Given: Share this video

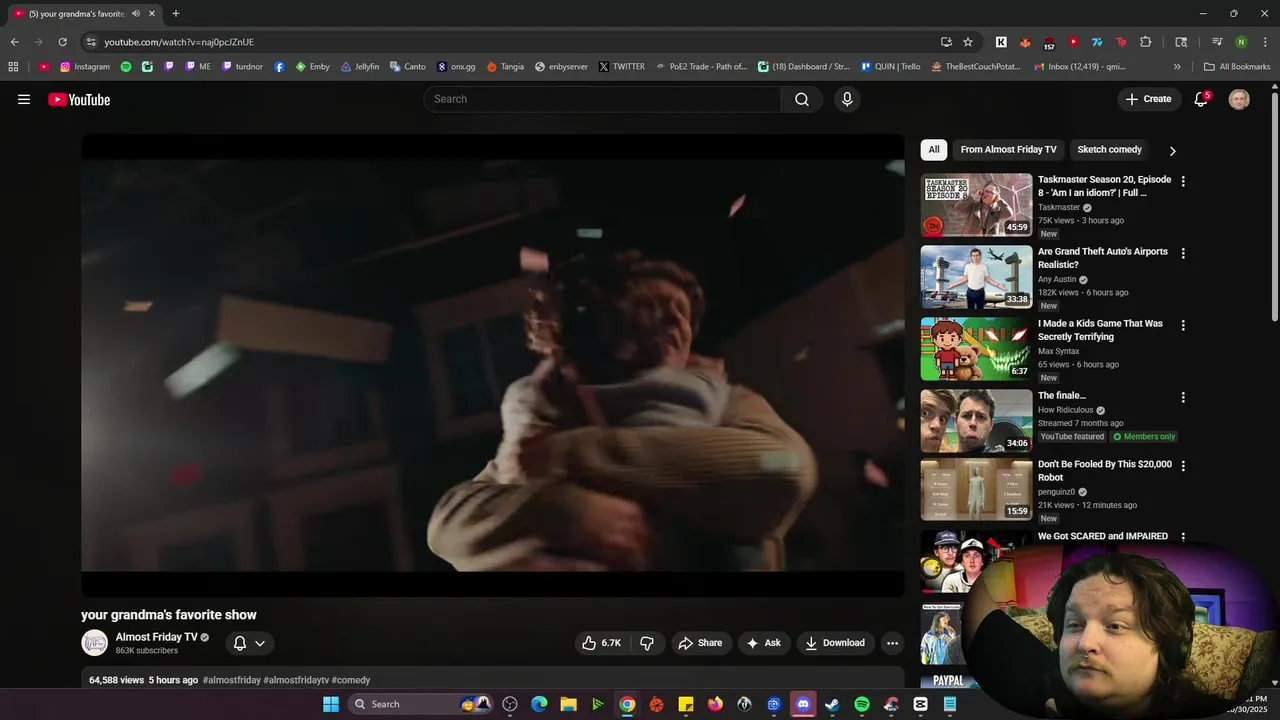Looking at the screenshot, I should (700, 643).
